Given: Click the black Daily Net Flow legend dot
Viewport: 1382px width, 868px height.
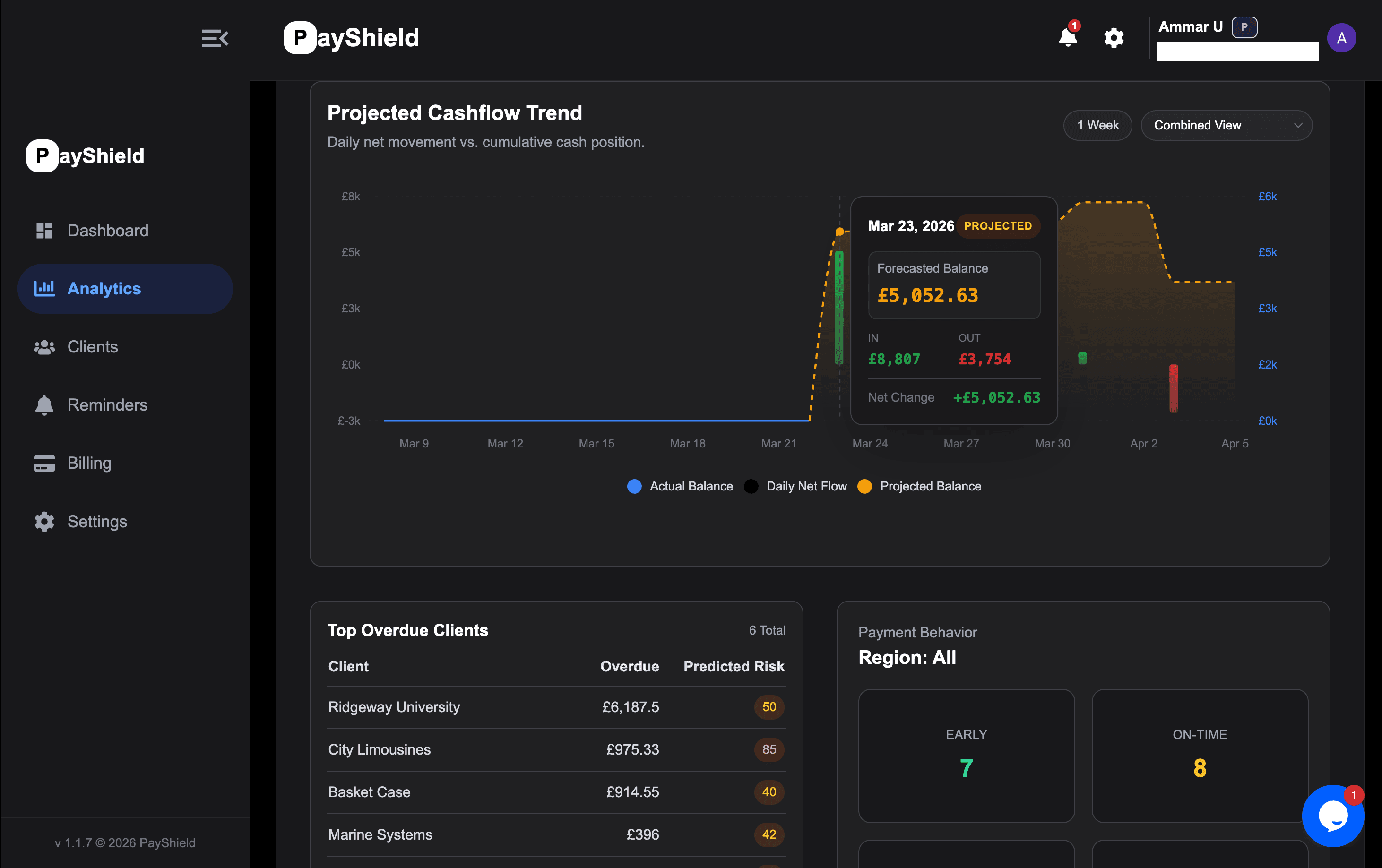Looking at the screenshot, I should coord(751,487).
